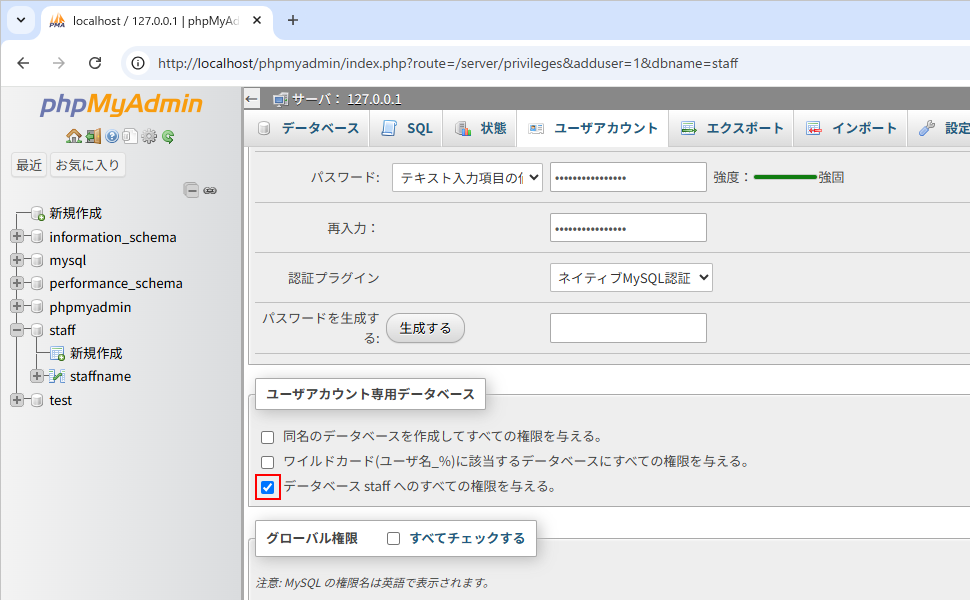Open the authentication plugin dropdown
Image resolution: width=970 pixels, height=600 pixels.
[629, 277]
